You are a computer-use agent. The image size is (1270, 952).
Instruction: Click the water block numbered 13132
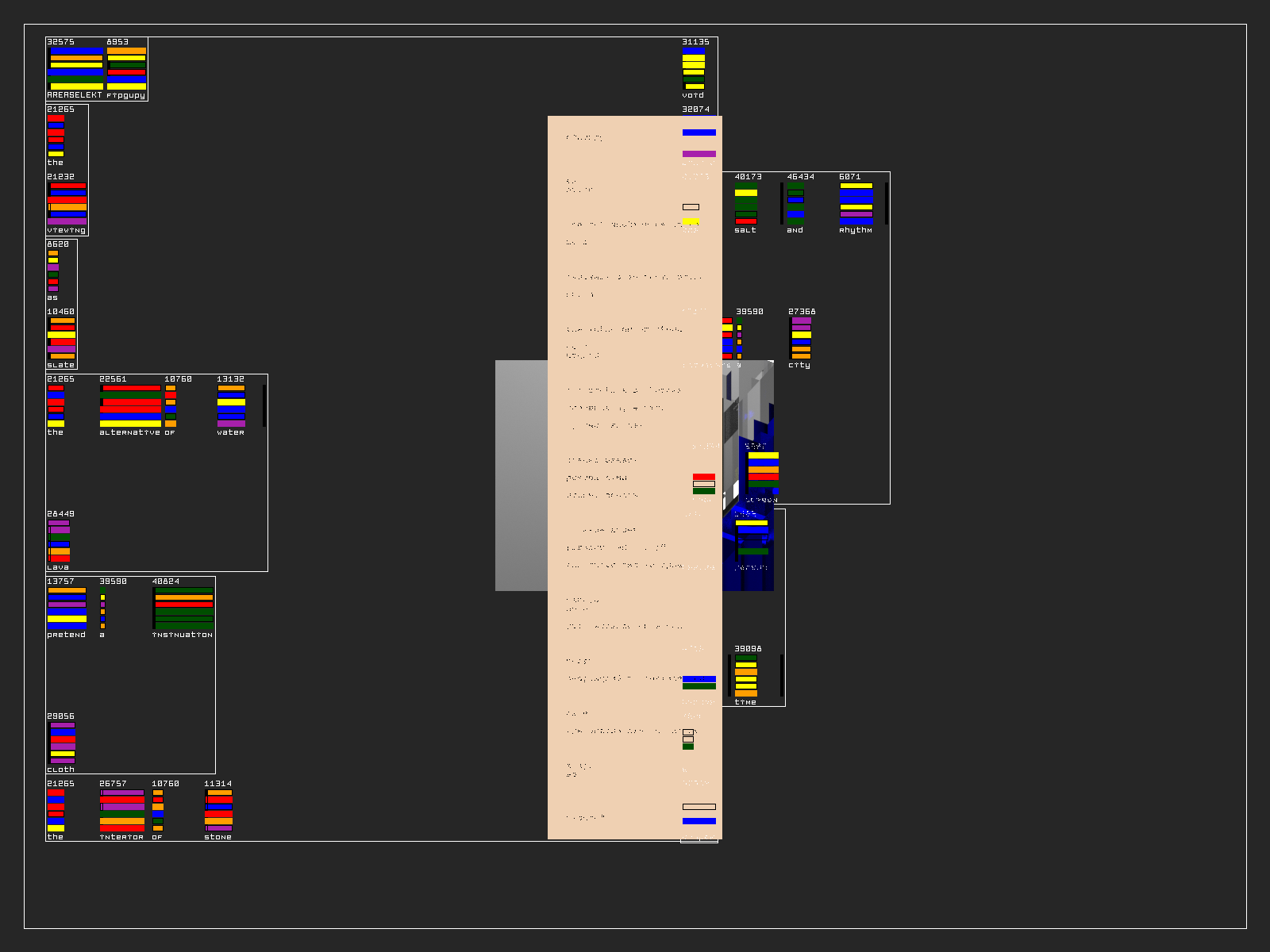(x=231, y=406)
